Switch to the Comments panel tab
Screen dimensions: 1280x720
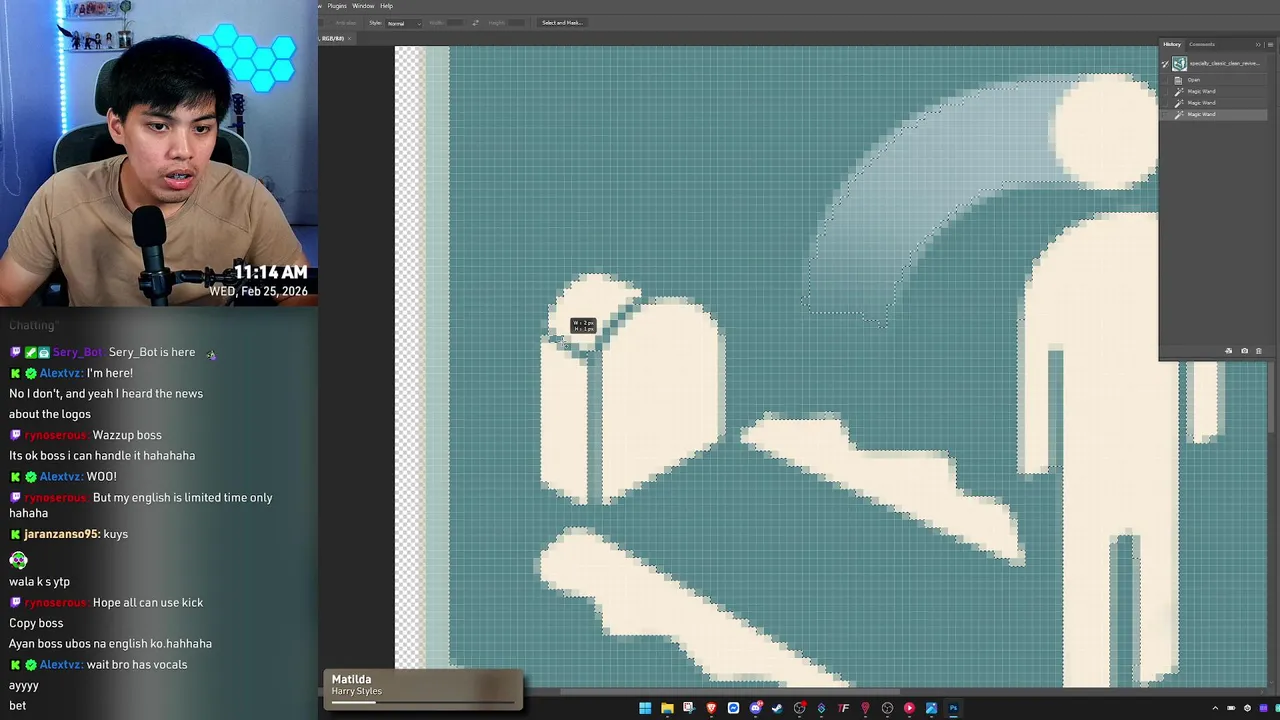tap(1202, 44)
